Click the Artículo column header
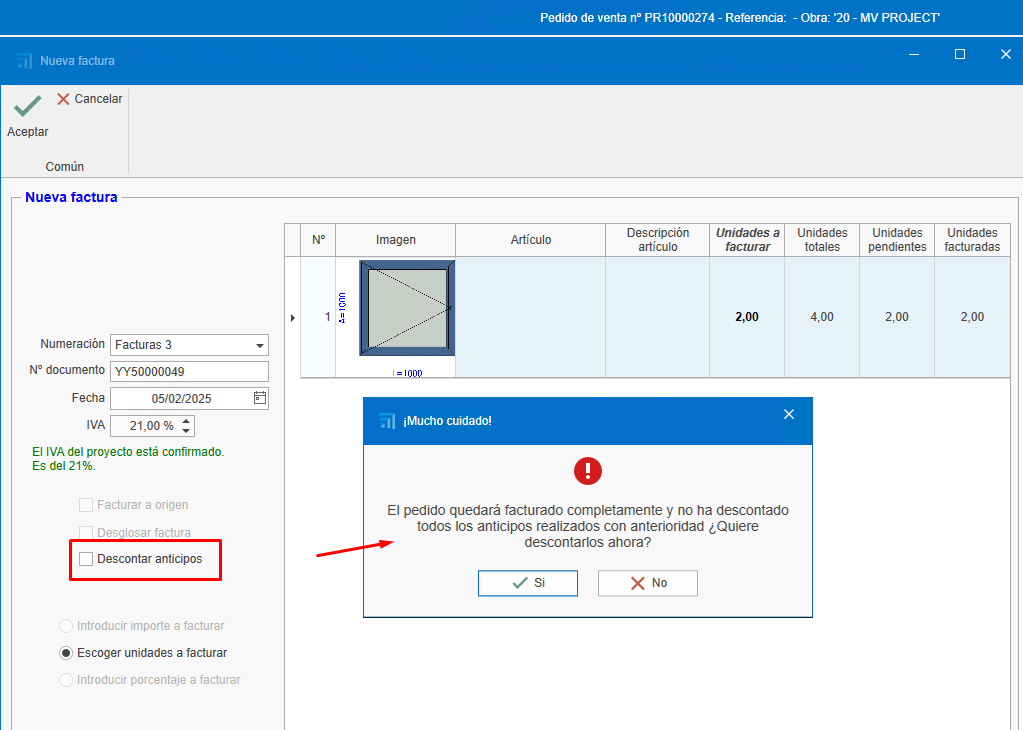1023x730 pixels. [x=530, y=240]
